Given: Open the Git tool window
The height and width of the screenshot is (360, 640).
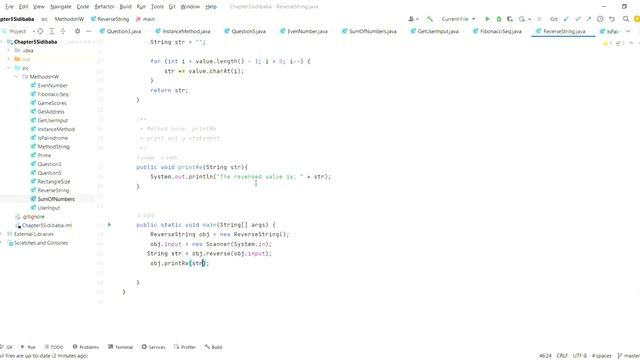Looking at the screenshot, I should (x=7, y=347).
